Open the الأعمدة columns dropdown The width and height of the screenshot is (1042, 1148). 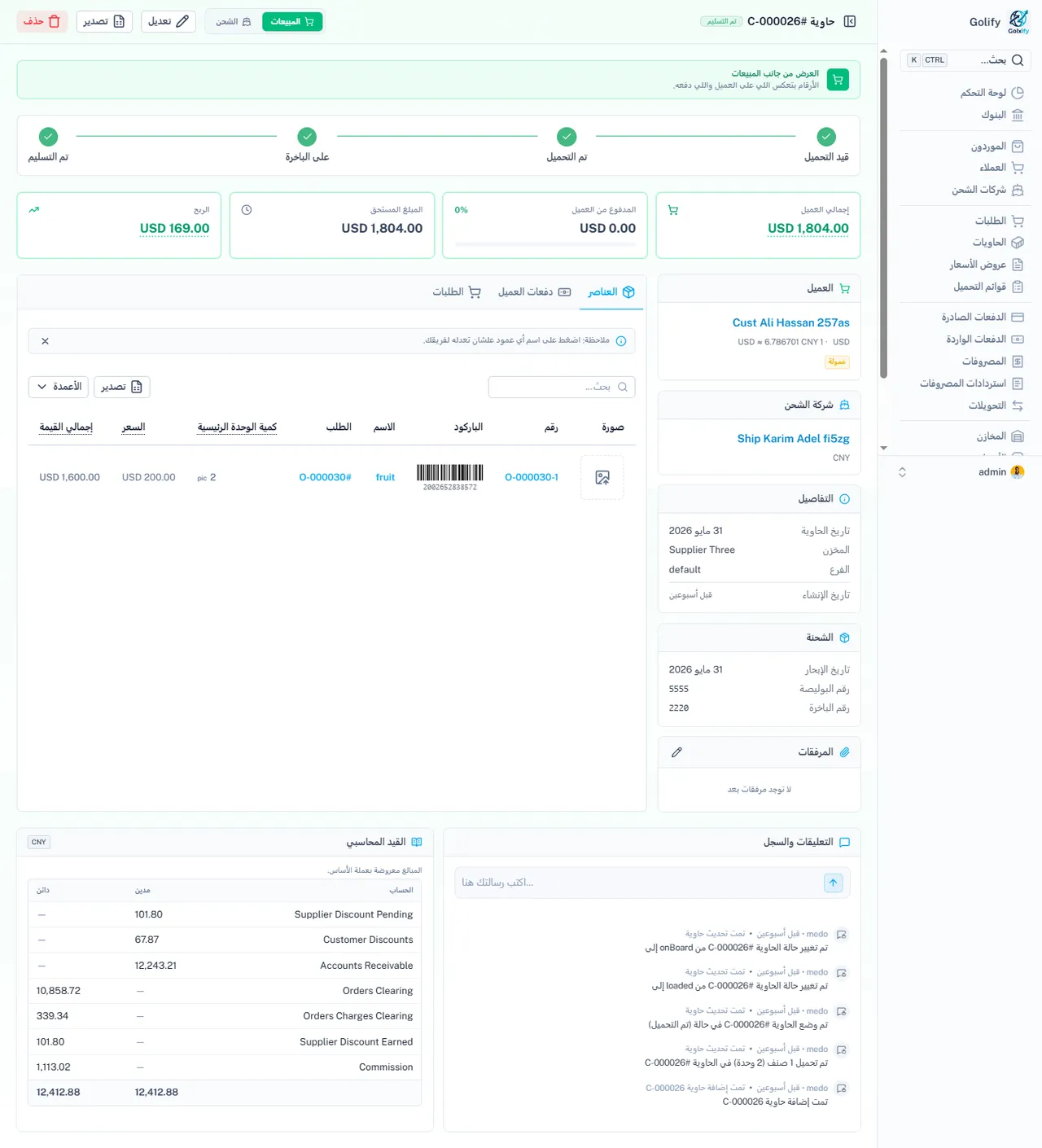click(59, 387)
